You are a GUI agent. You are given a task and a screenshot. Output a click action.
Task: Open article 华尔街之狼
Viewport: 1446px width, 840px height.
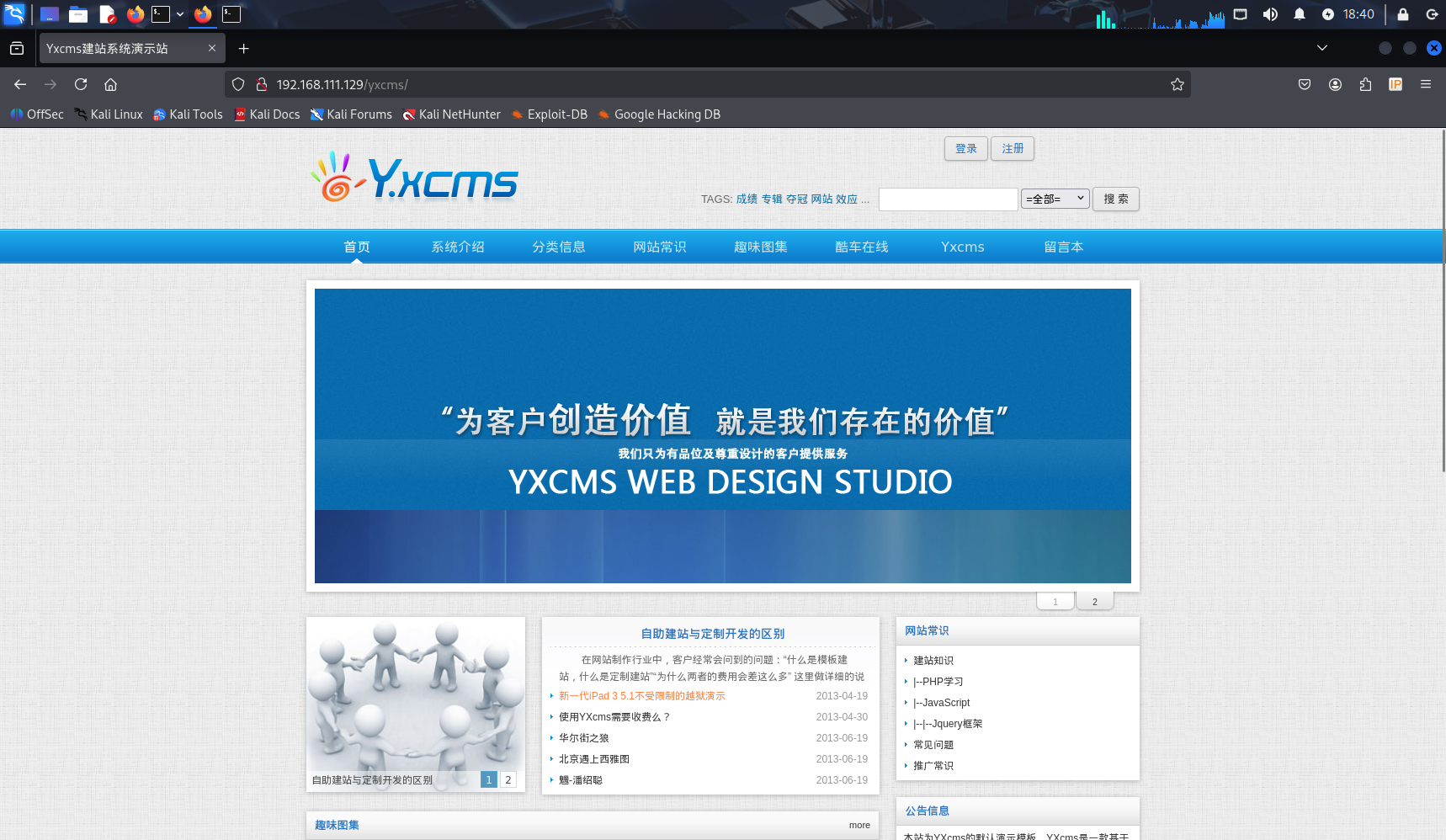(584, 738)
